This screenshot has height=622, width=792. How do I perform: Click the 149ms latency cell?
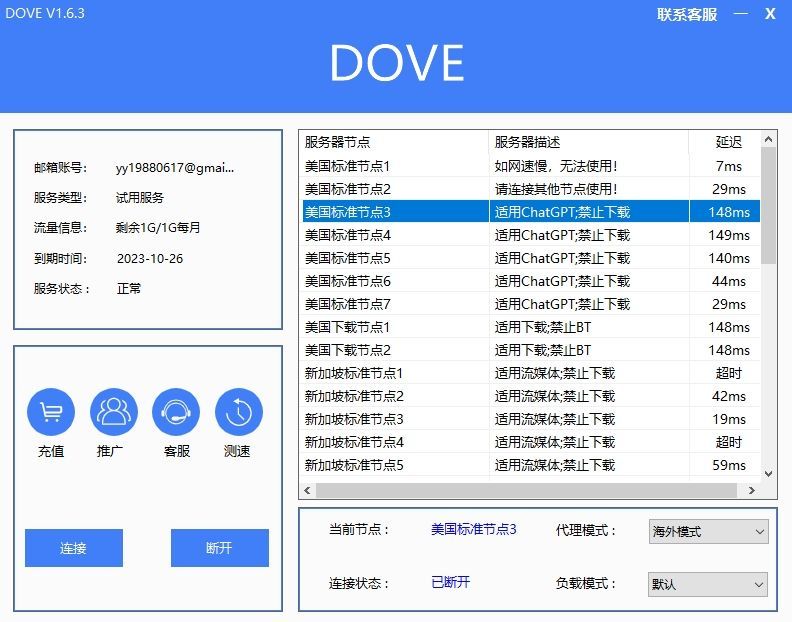pos(729,235)
